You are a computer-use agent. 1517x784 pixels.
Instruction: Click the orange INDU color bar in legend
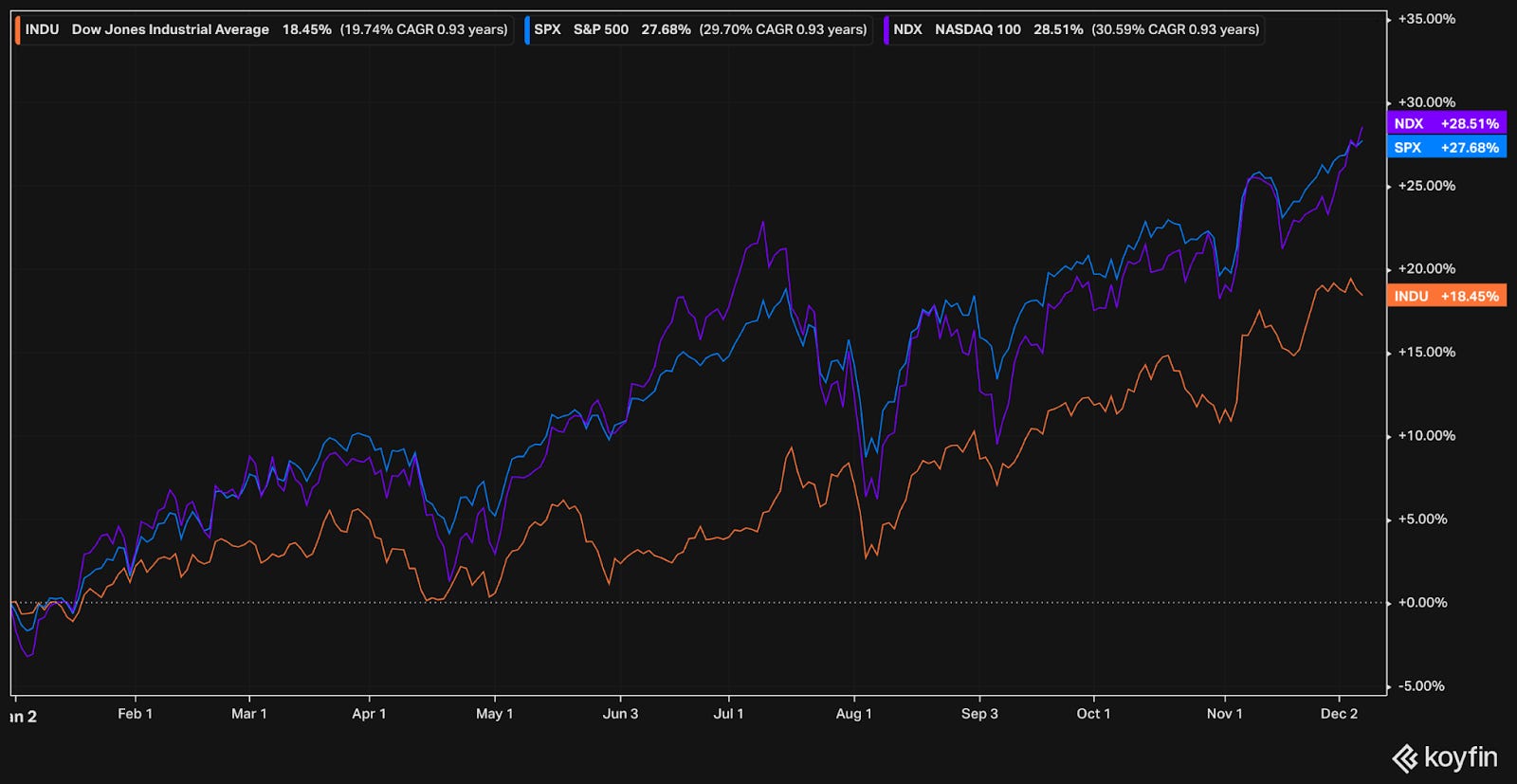click(18, 29)
